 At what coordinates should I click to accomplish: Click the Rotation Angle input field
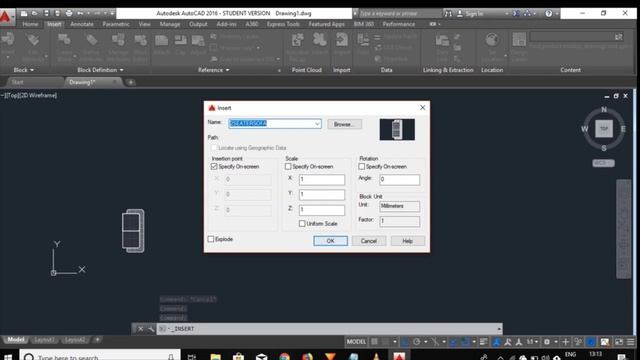pyautogui.click(x=400, y=180)
